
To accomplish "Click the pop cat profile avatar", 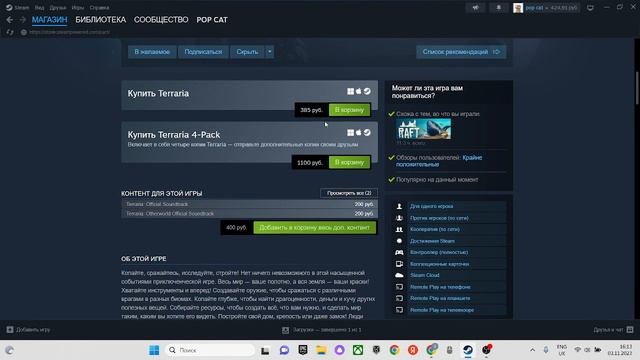I will pyautogui.click(x=518, y=8).
